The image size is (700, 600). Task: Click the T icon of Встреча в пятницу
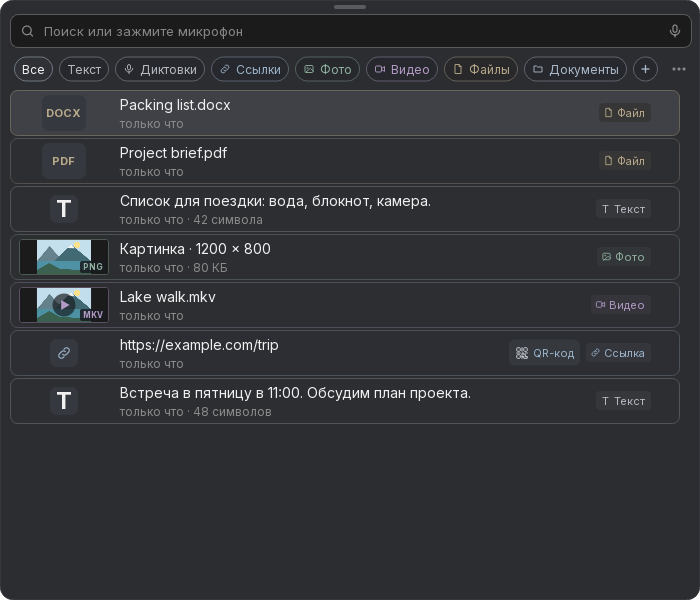tap(64, 401)
